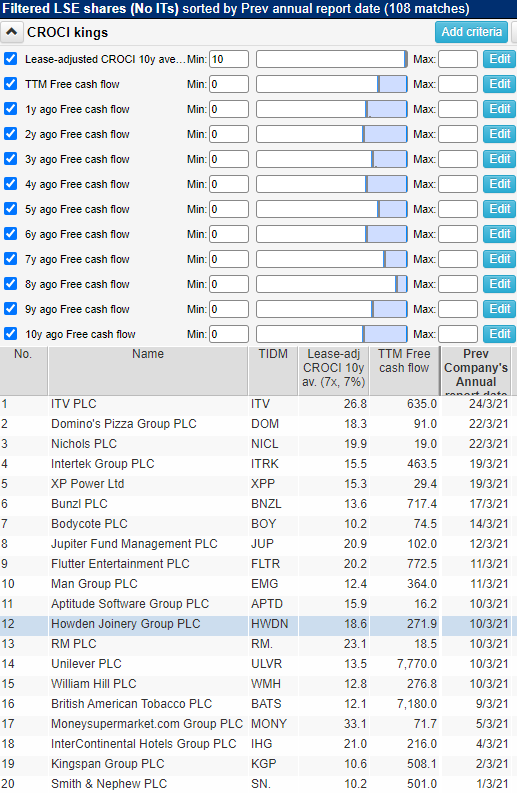The image size is (517, 793).
Task: Select Aptitude Software Group PLC
Action: 256,603
